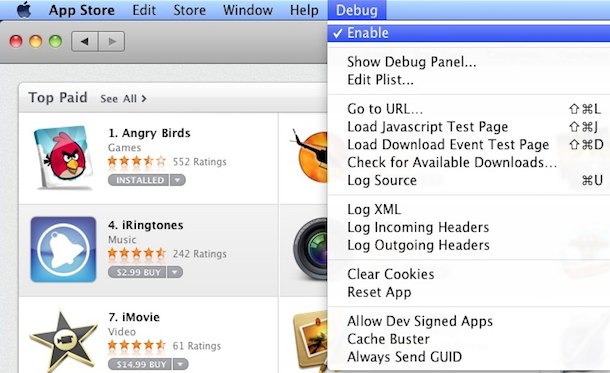View iRingtones star rating
The height and width of the screenshot is (373, 610).
point(137,253)
